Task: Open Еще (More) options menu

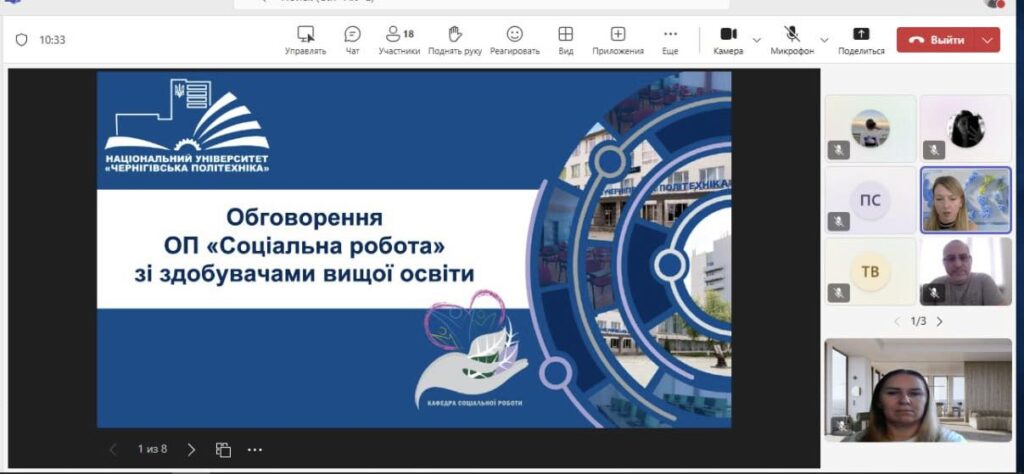Action: click(x=670, y=35)
